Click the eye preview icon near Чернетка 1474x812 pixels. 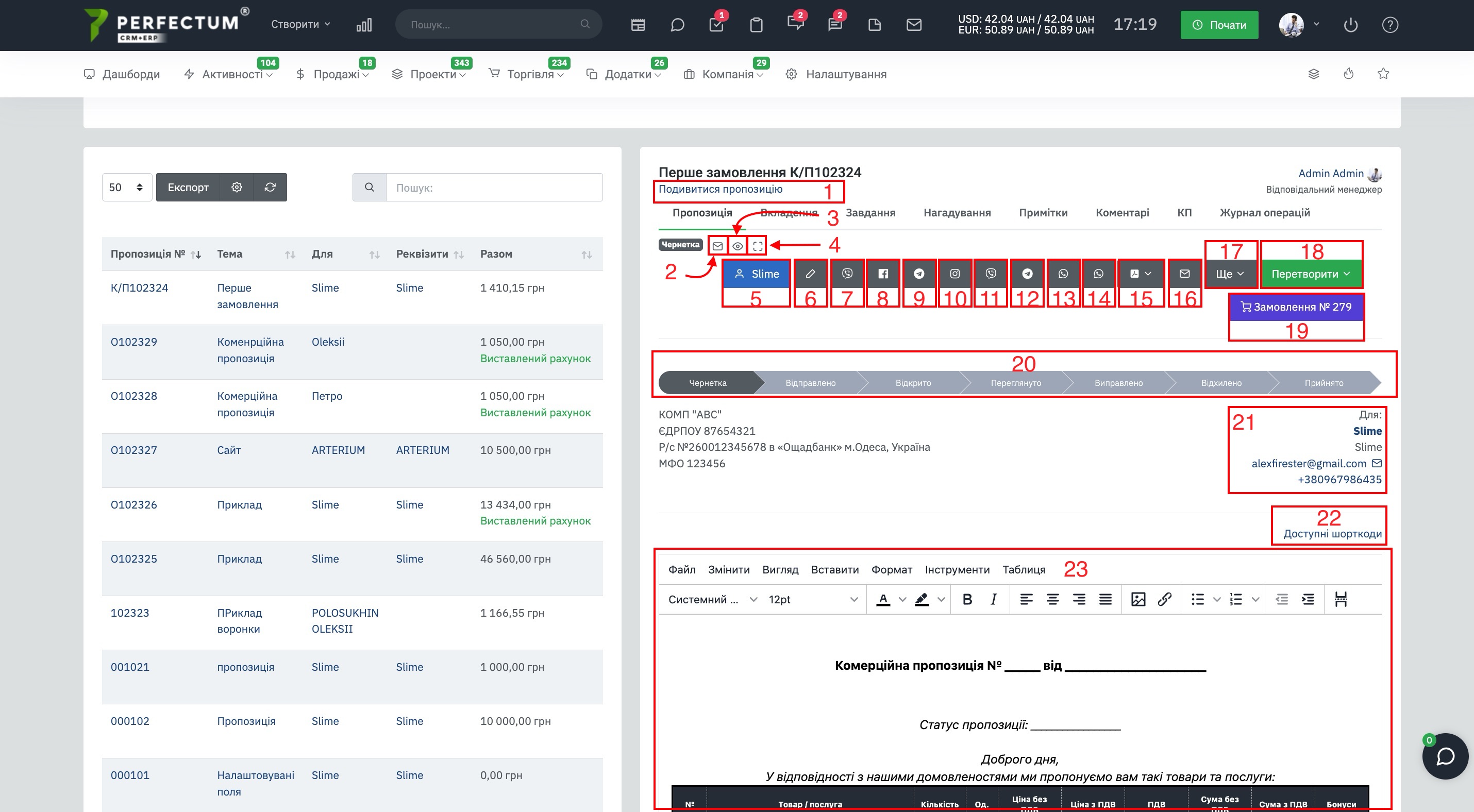[x=738, y=246]
